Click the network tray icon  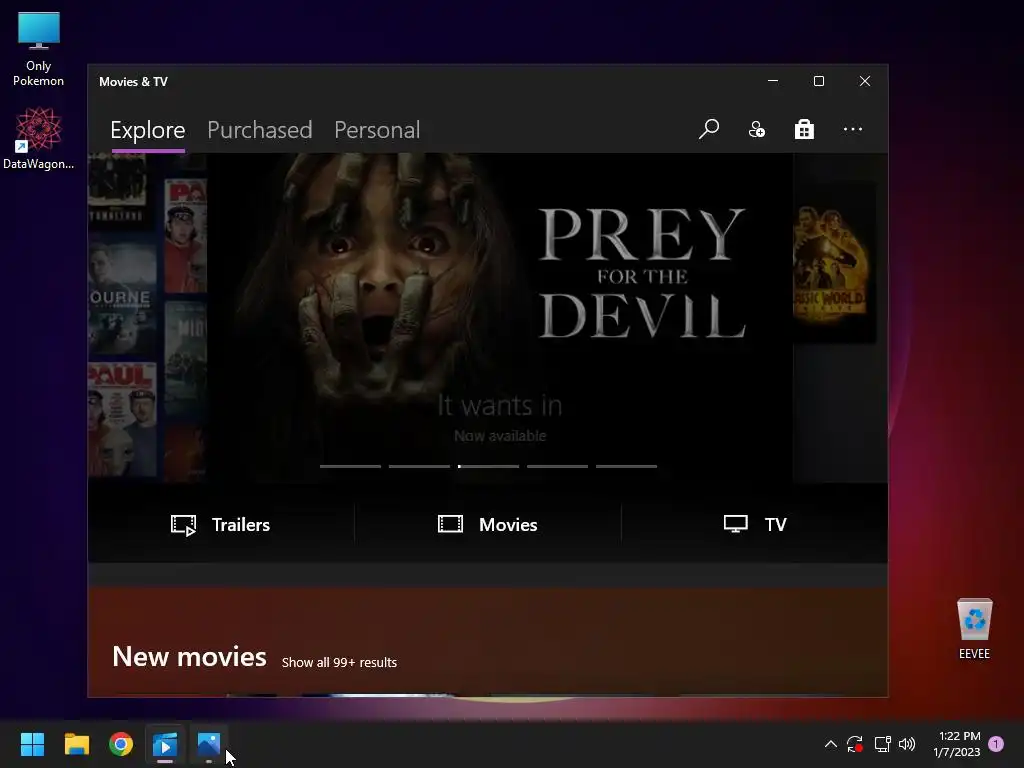click(x=882, y=744)
